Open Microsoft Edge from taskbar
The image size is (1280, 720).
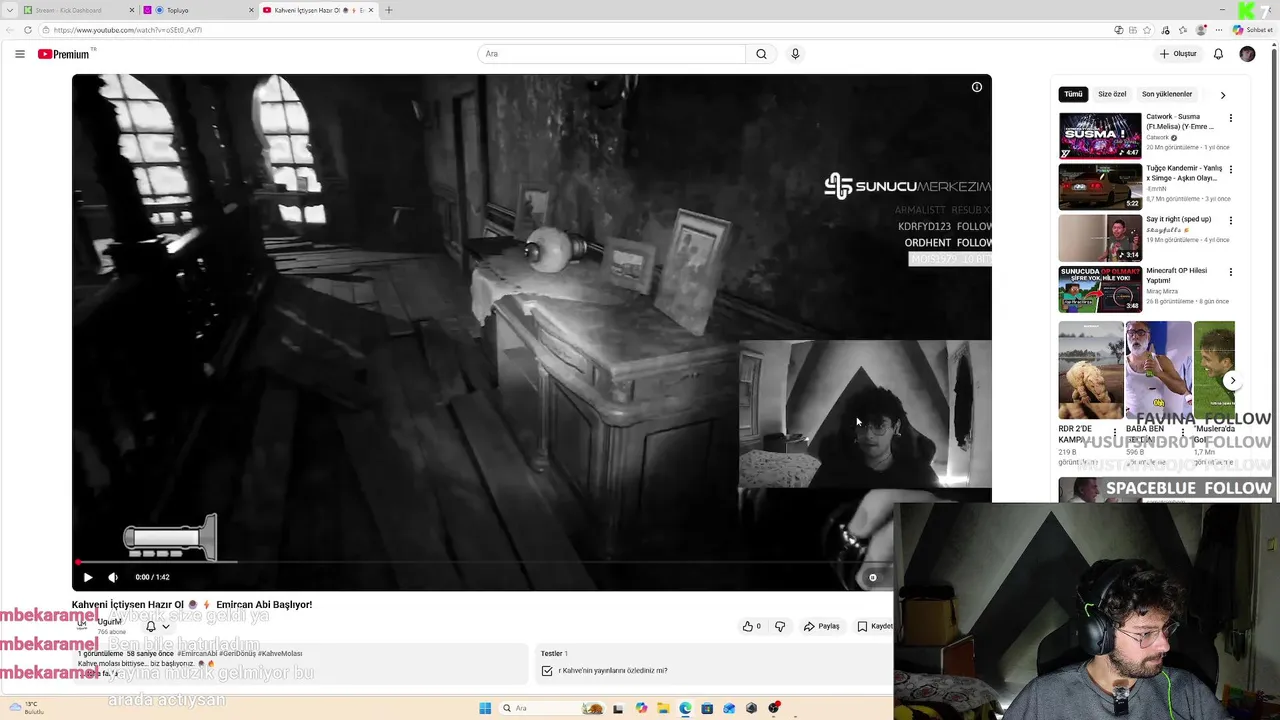pos(685,708)
